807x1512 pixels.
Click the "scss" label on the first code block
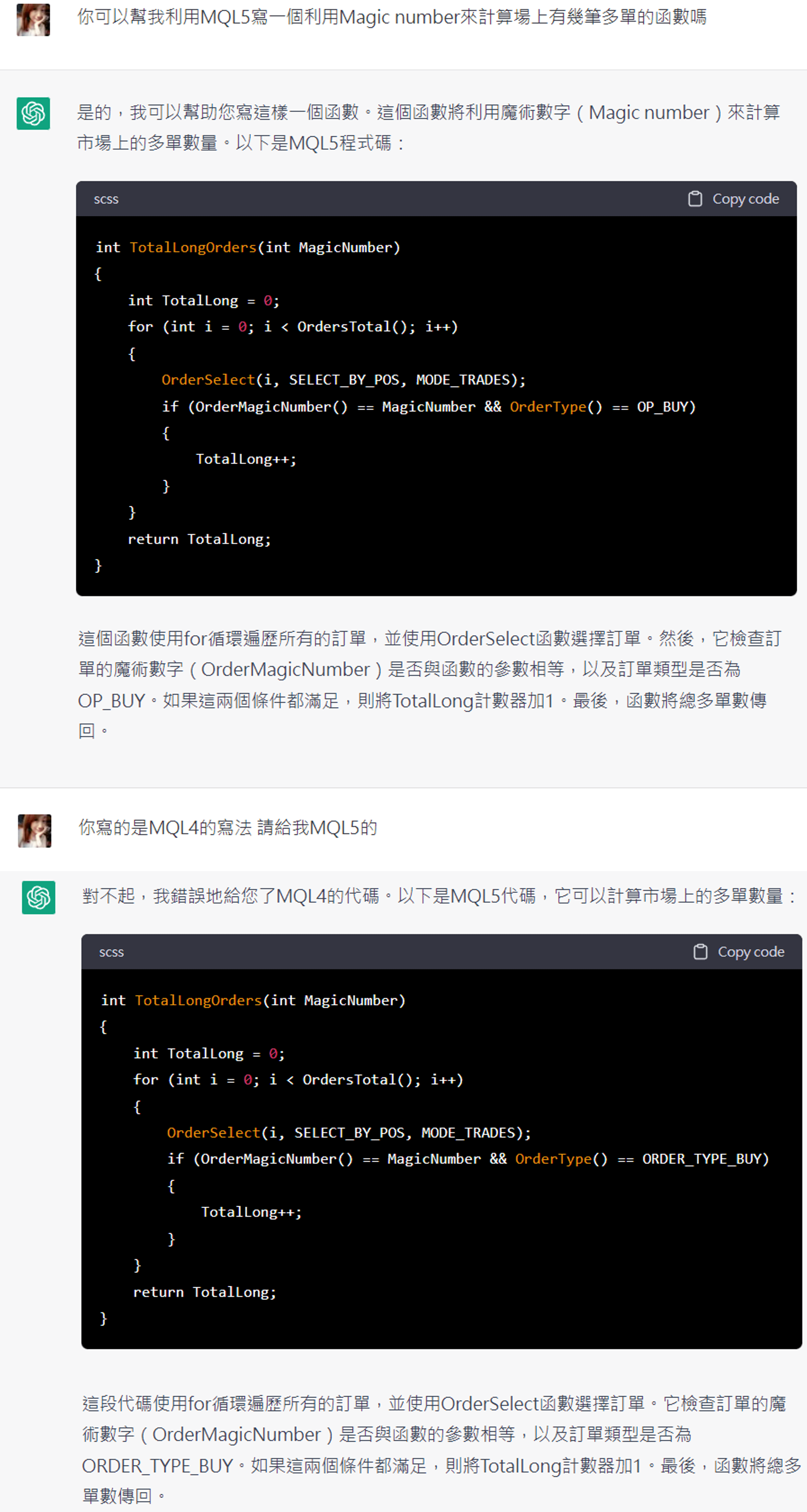pos(106,199)
